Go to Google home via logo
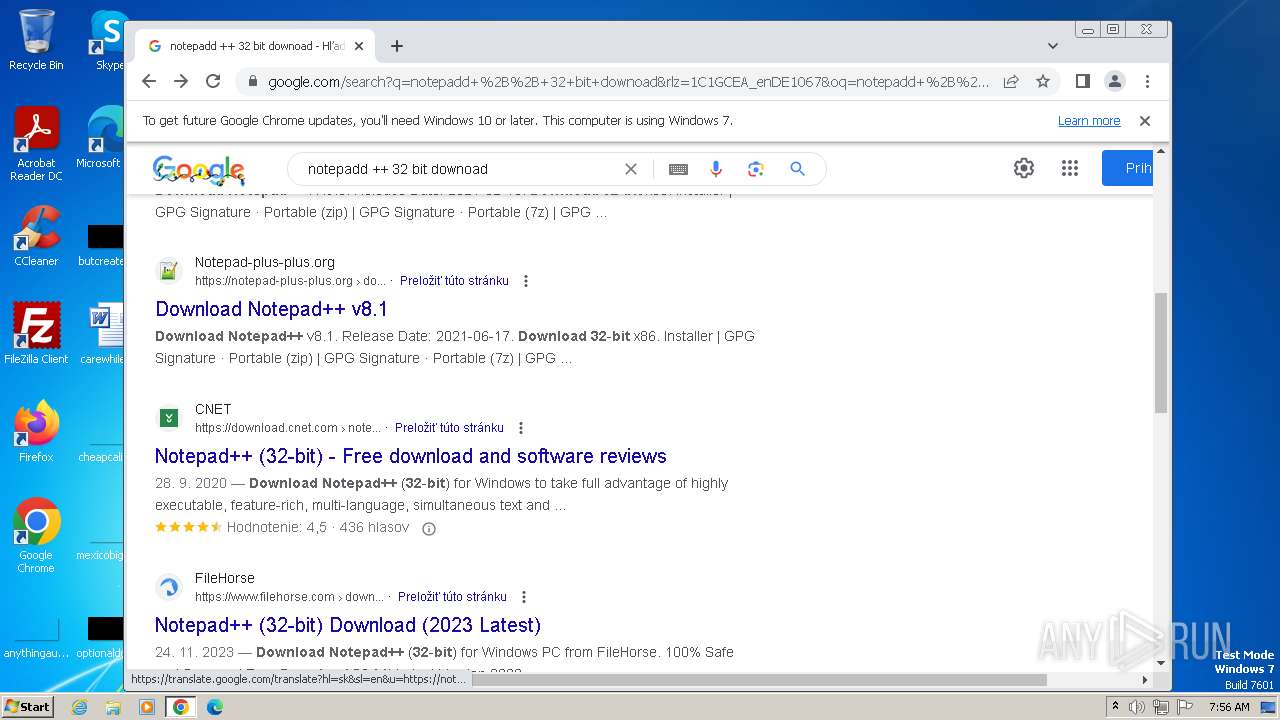1280x720 pixels. 199,170
